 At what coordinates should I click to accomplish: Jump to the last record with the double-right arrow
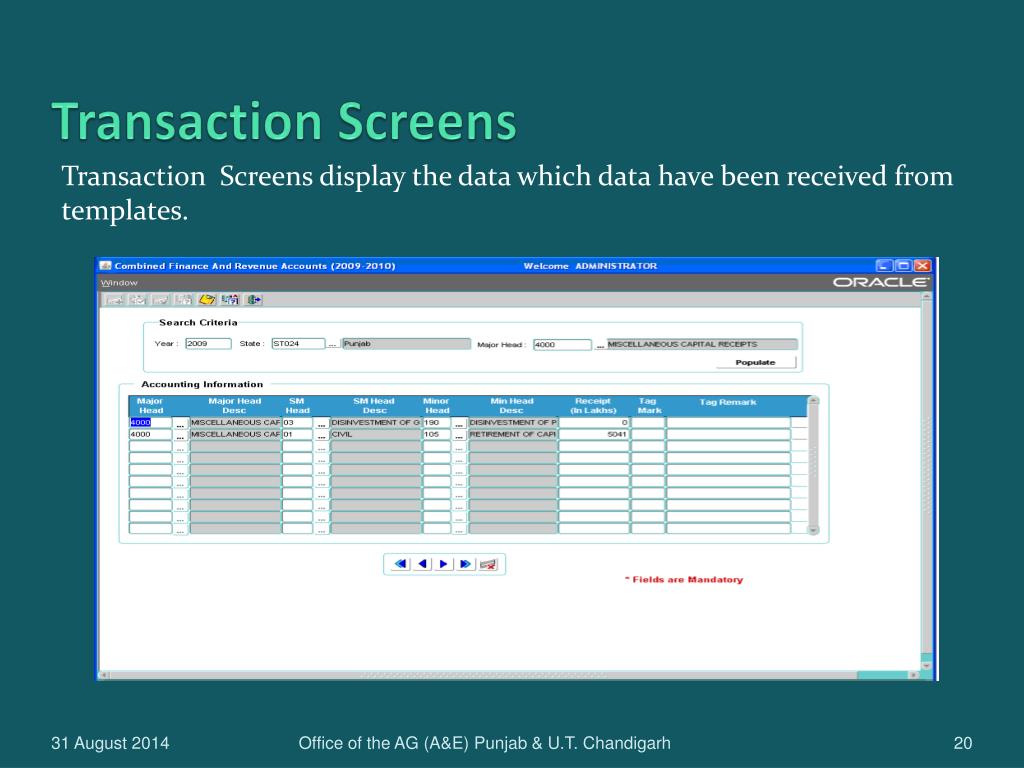pyautogui.click(x=466, y=564)
